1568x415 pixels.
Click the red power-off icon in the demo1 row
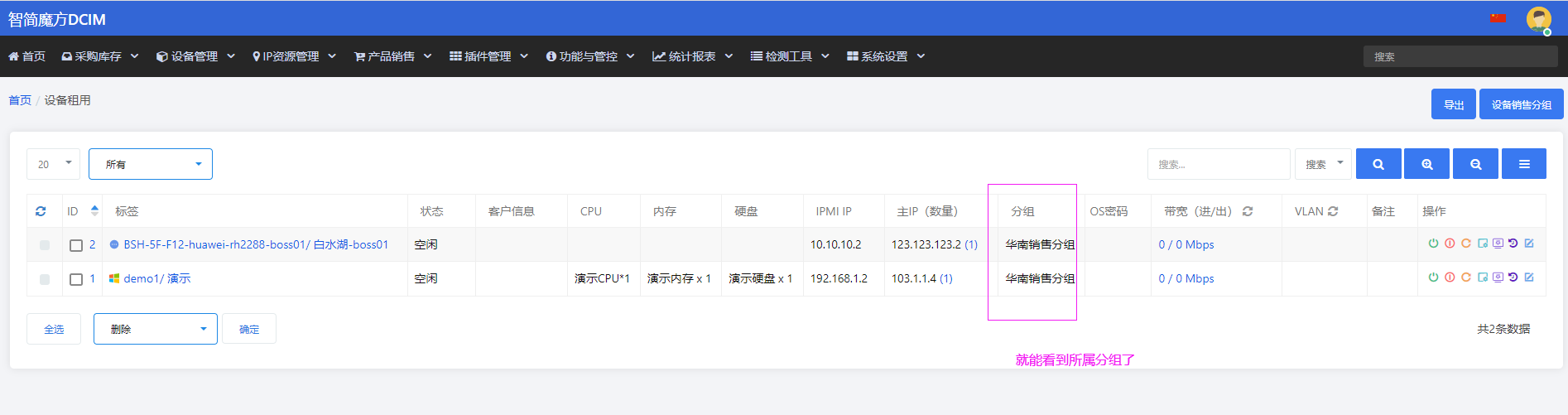[x=1450, y=277]
